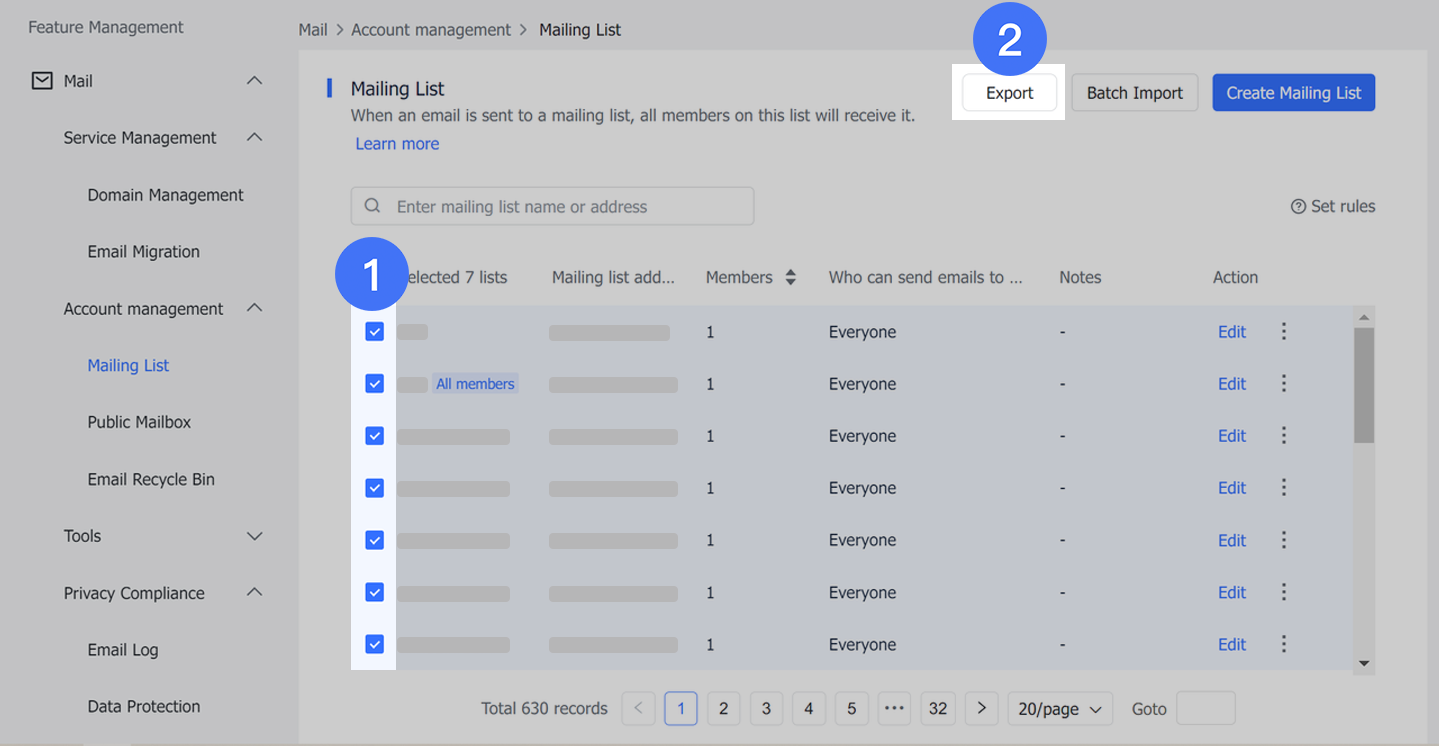
Task: Click the Mail envelope icon in the sidebar
Action: pyautogui.click(x=41, y=80)
